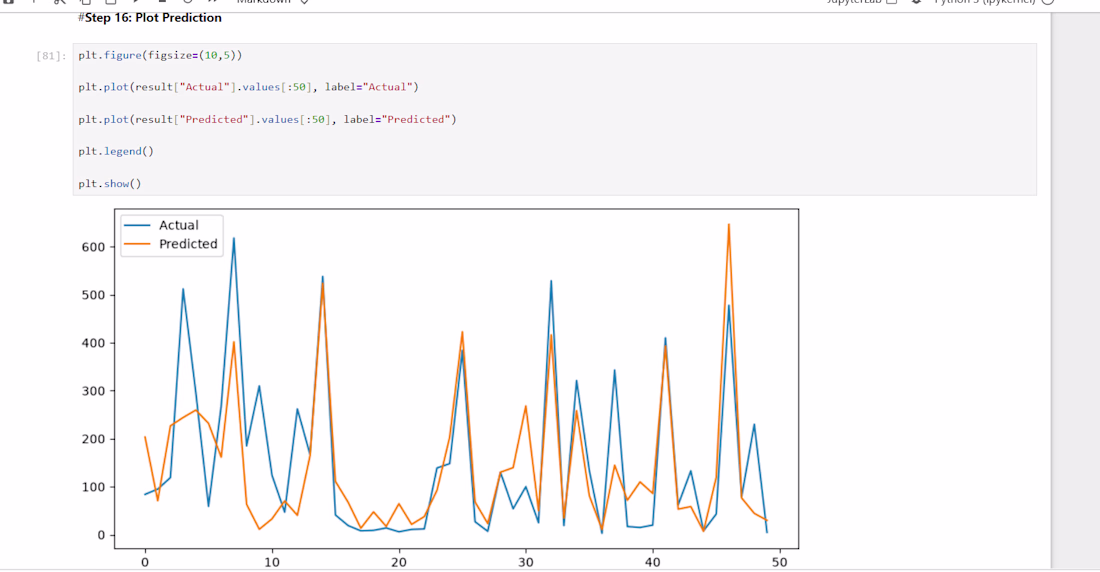Image resolution: width=1100 pixels, height=572 pixels.
Task: Click the "Predicted" legend label in chart
Action: tap(188, 244)
